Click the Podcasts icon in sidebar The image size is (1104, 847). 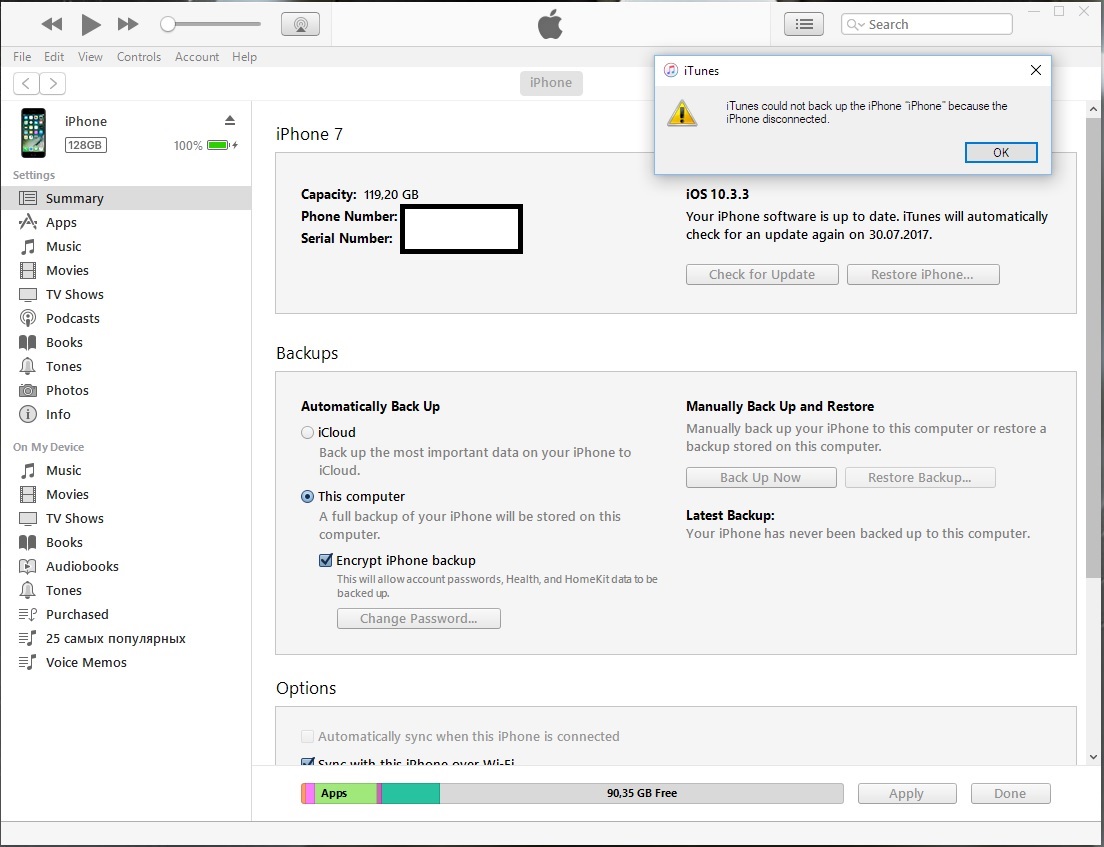27,318
